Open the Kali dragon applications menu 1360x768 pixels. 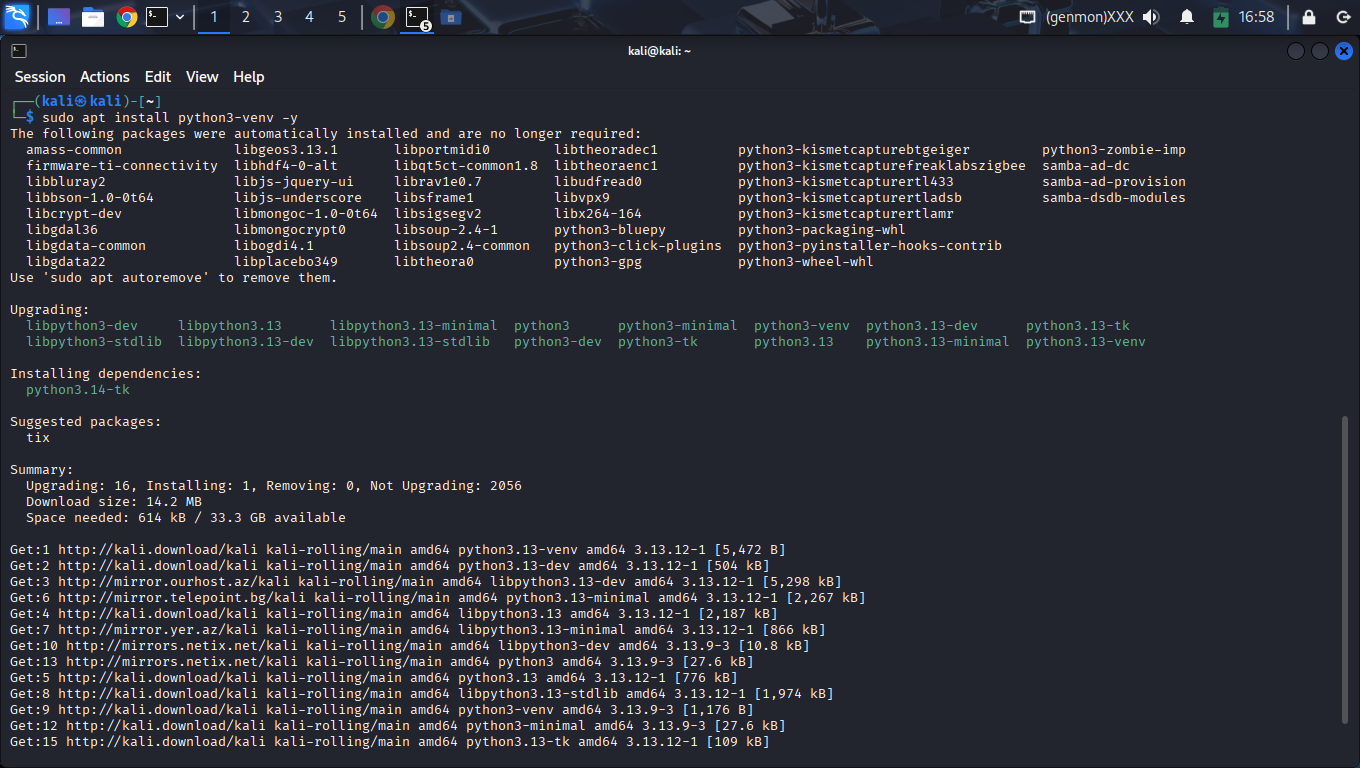pos(18,17)
